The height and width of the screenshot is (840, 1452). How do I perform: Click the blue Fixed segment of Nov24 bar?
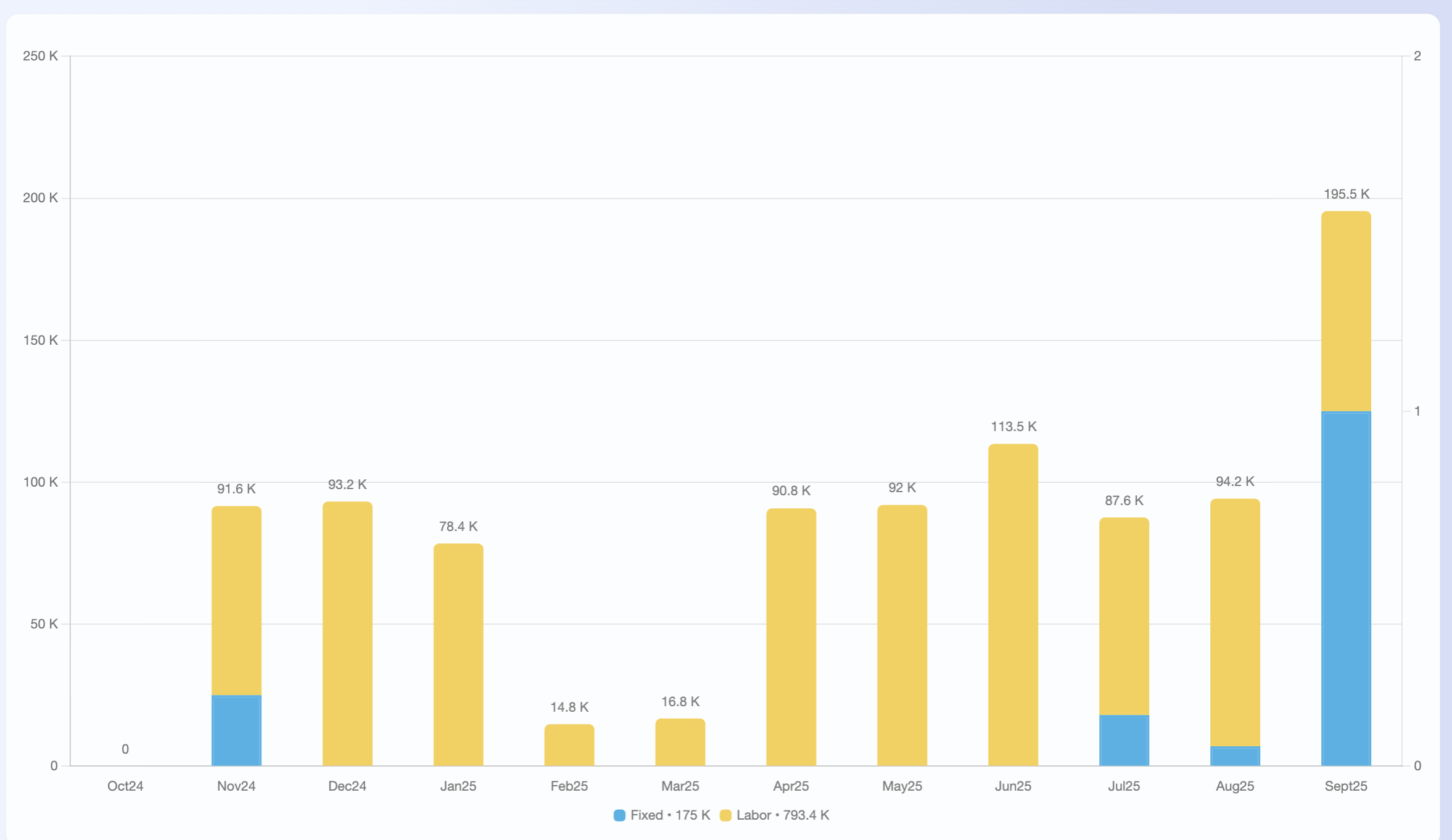point(236,731)
